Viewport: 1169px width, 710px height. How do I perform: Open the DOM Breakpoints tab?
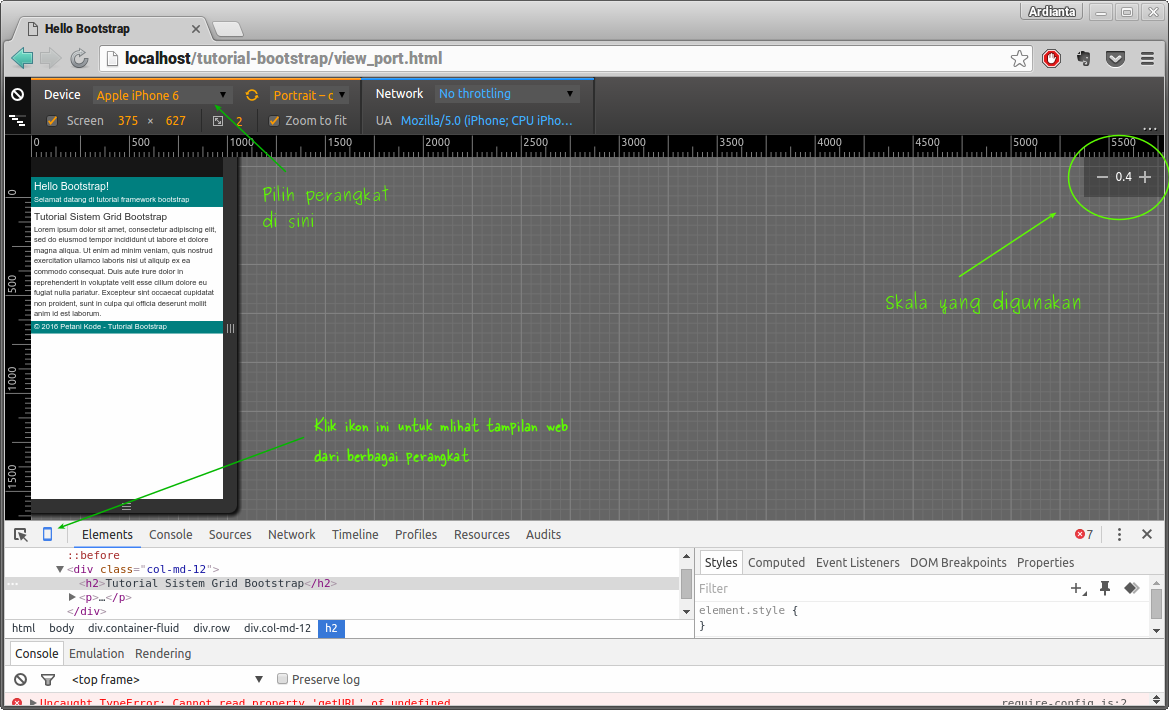(958, 562)
